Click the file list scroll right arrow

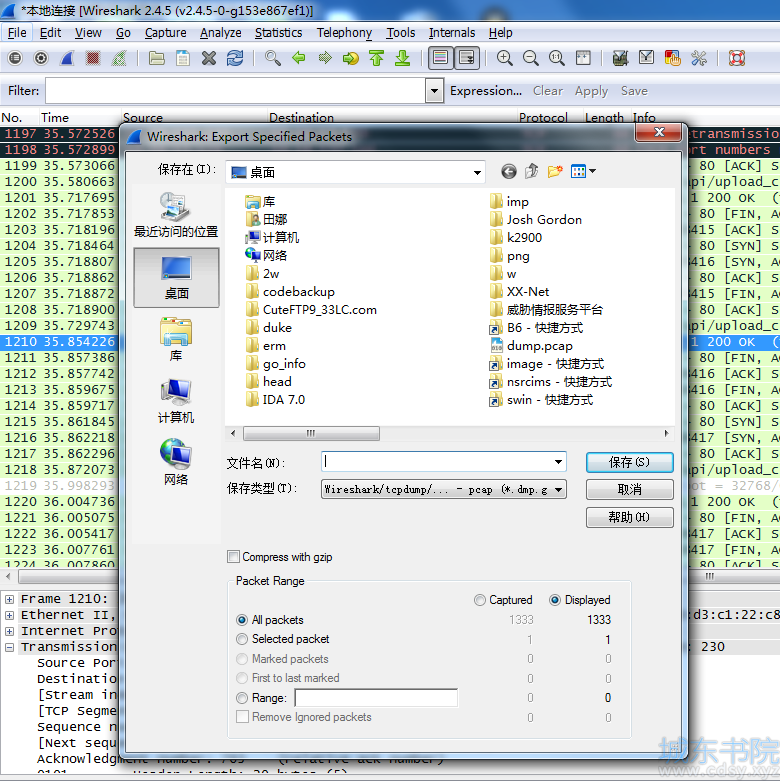(x=666, y=433)
